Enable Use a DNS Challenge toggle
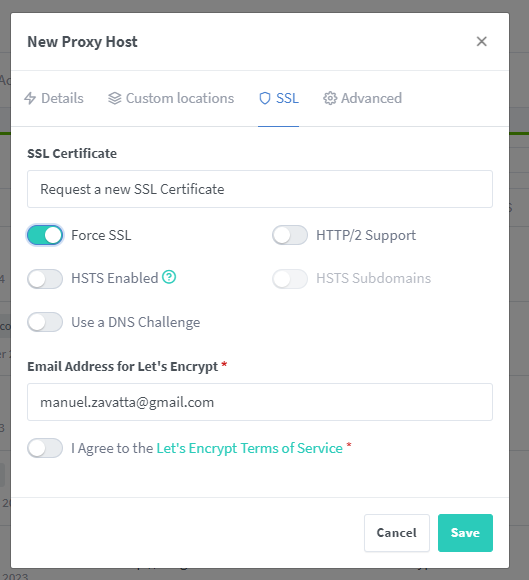This screenshot has width=529, height=580. click(x=45, y=322)
